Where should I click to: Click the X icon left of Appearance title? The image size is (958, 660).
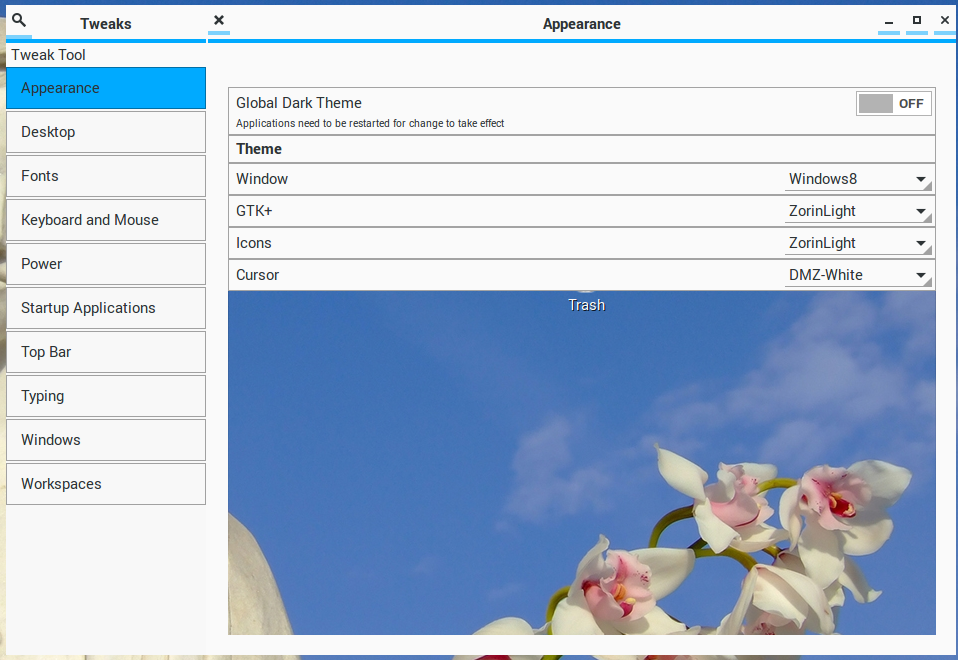point(219,21)
